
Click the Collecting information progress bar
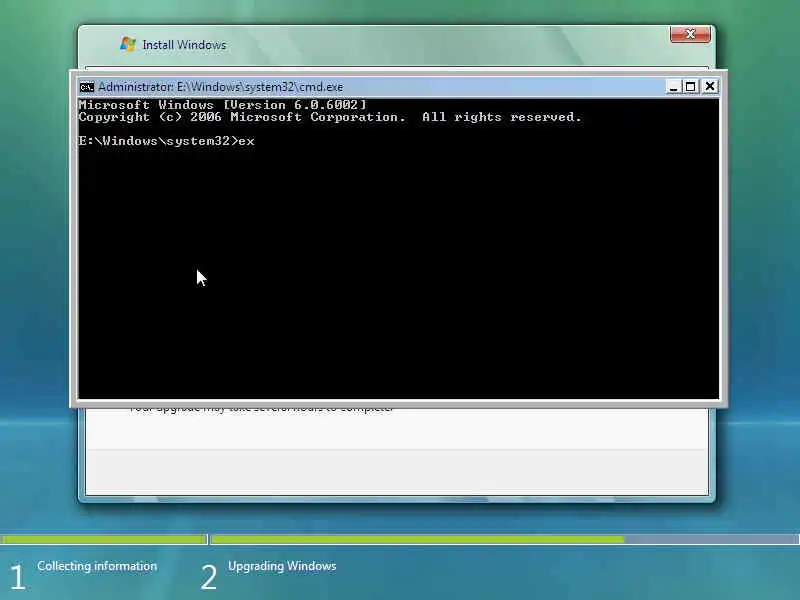pyautogui.click(x=104, y=539)
